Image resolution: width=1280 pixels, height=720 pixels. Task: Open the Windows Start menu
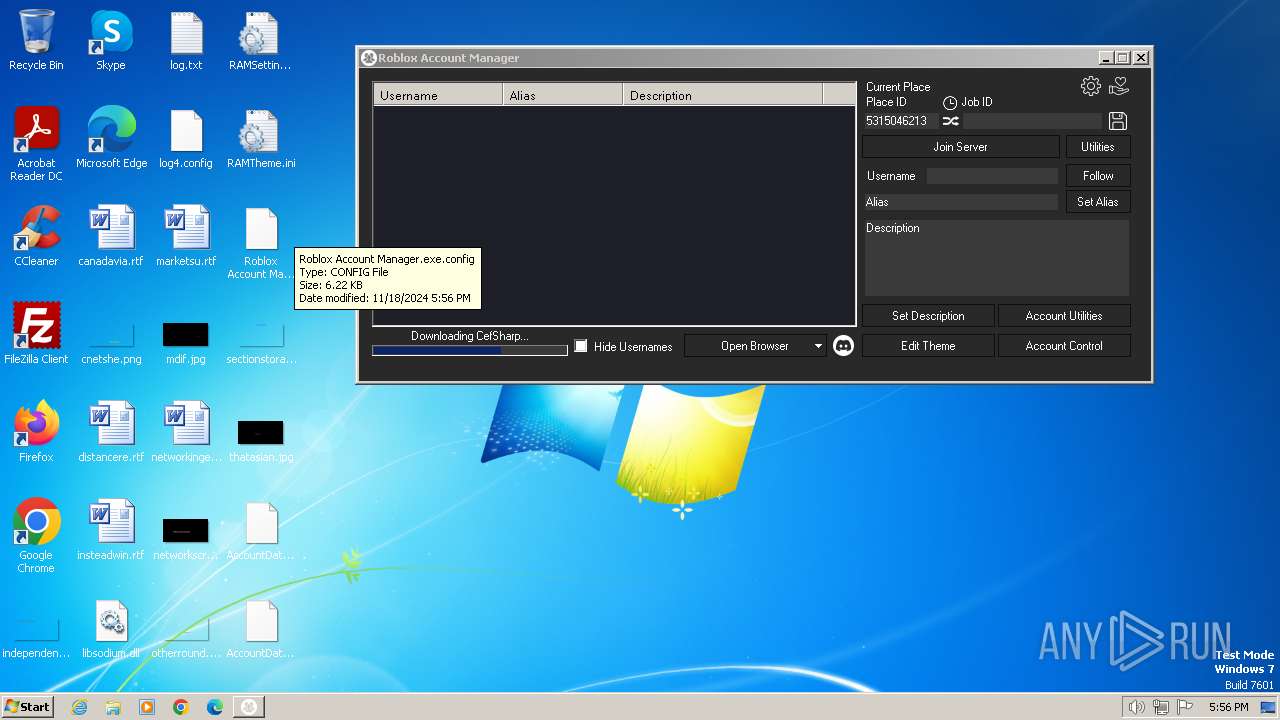coord(28,707)
